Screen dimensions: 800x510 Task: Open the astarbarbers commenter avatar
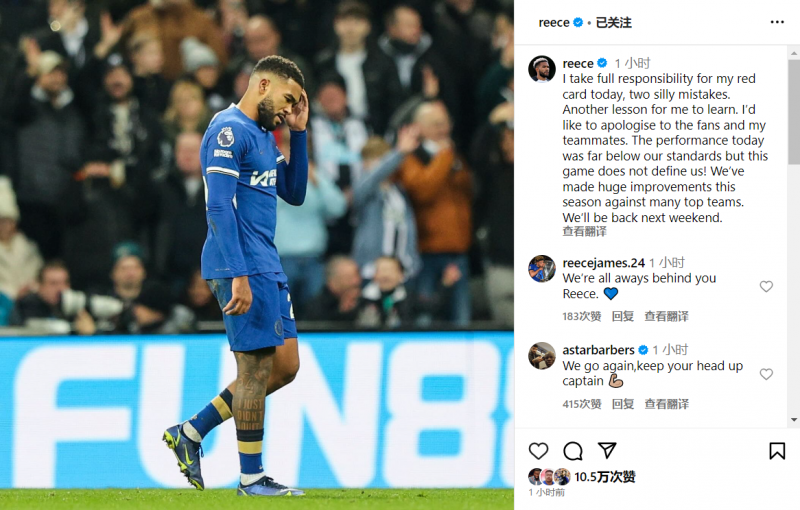(542, 356)
